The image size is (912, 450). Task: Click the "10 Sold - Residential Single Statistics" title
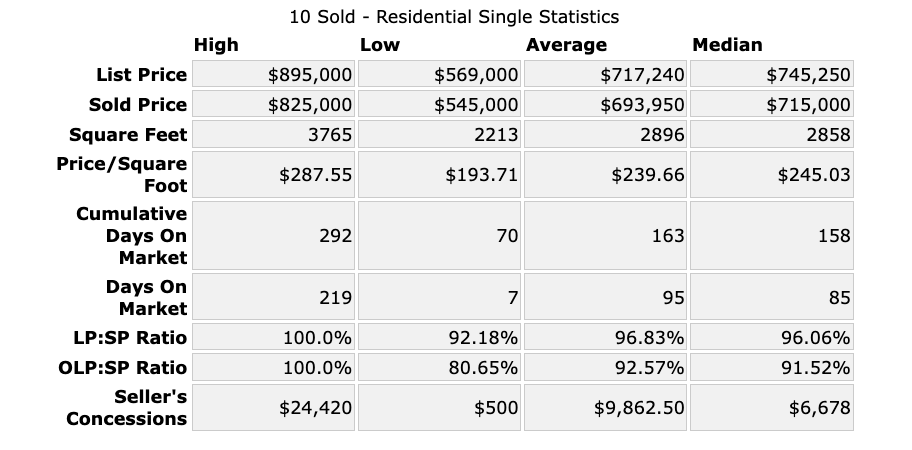[x=454, y=17]
